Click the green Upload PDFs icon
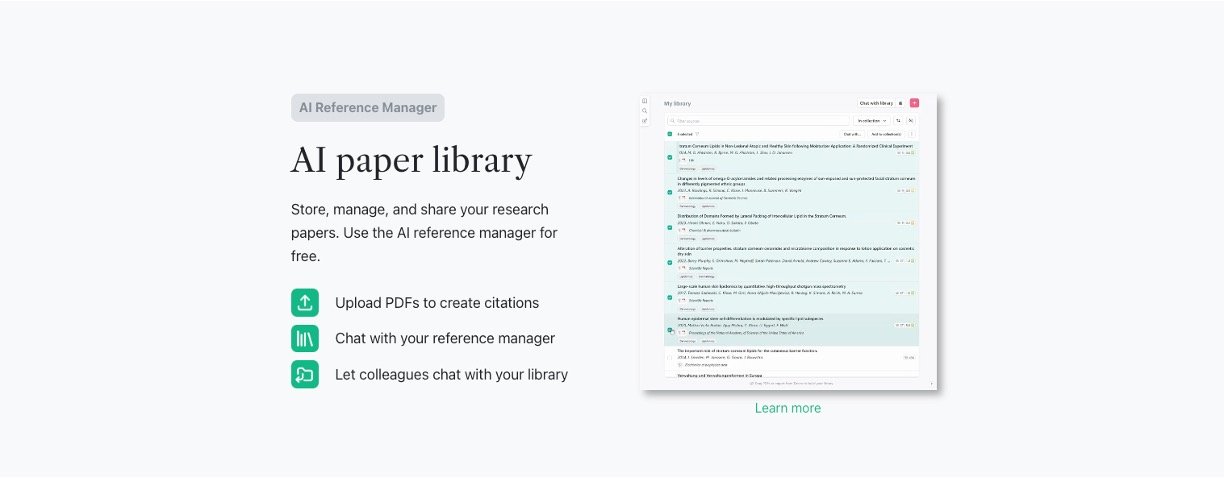 coord(305,302)
